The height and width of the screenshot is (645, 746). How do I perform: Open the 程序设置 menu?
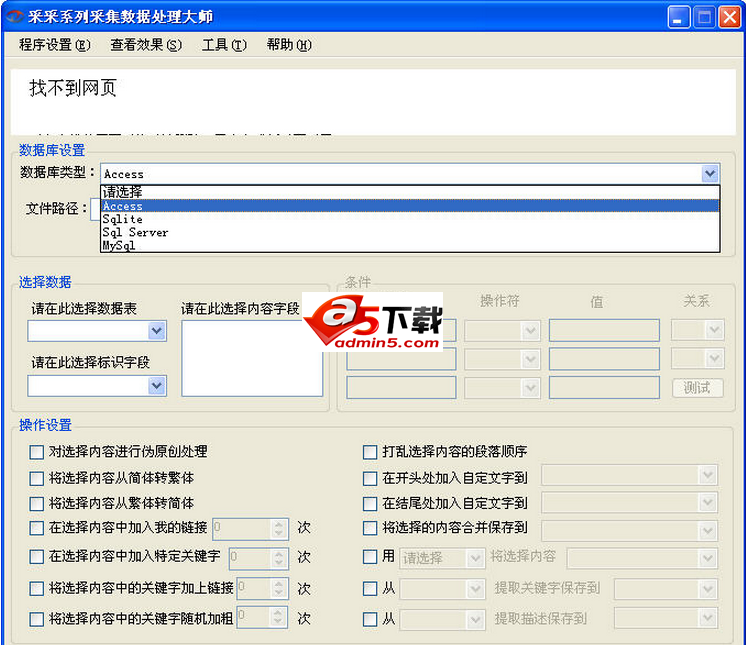click(54, 45)
